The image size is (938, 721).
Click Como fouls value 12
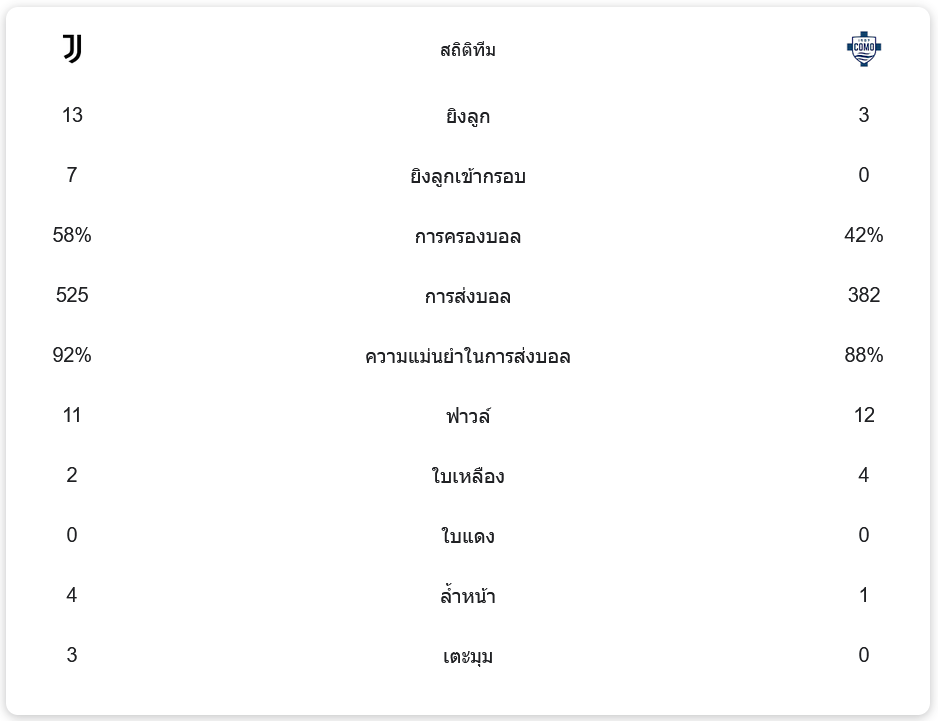864,415
